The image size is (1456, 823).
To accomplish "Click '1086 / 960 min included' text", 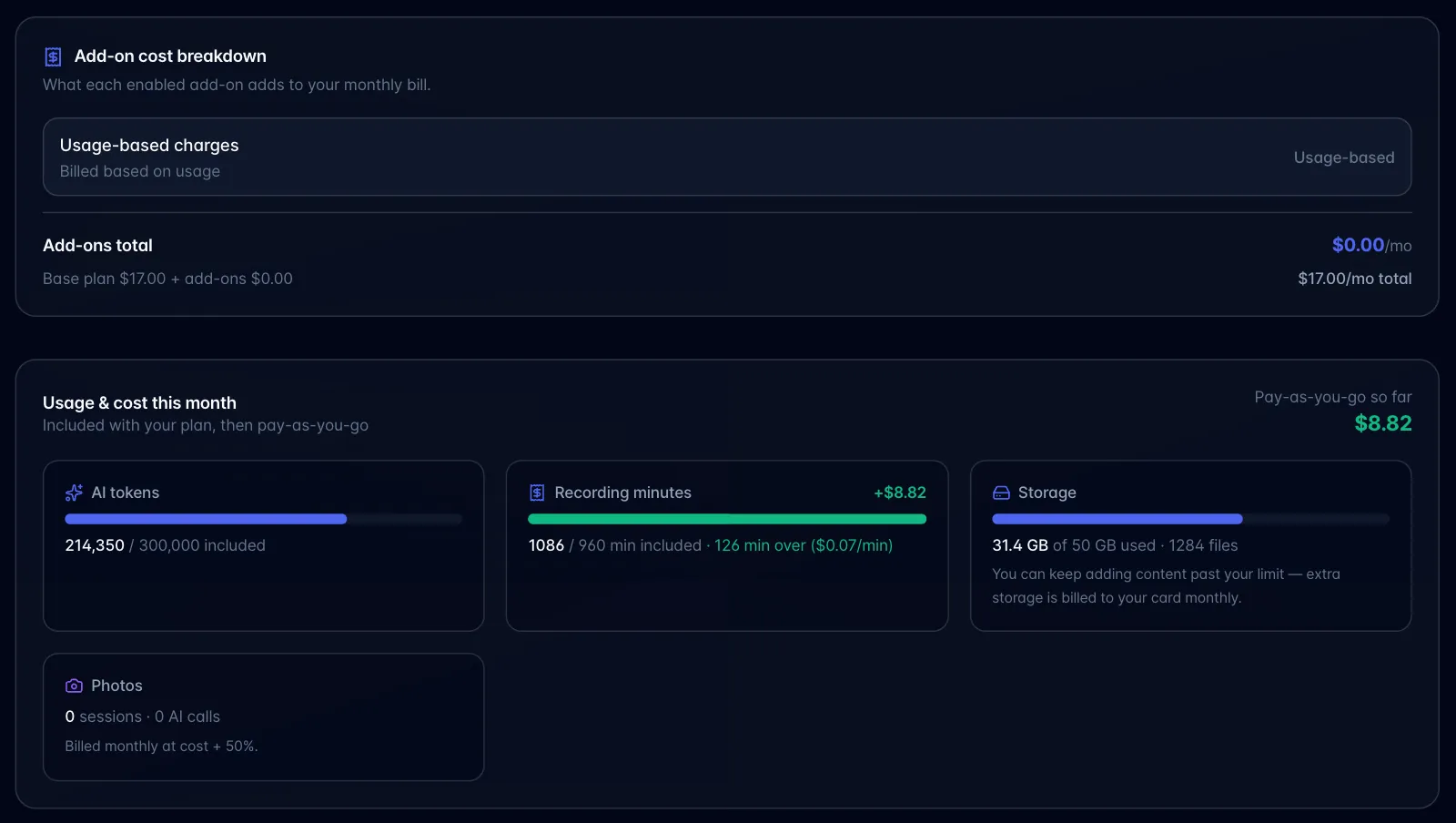I will [x=615, y=545].
